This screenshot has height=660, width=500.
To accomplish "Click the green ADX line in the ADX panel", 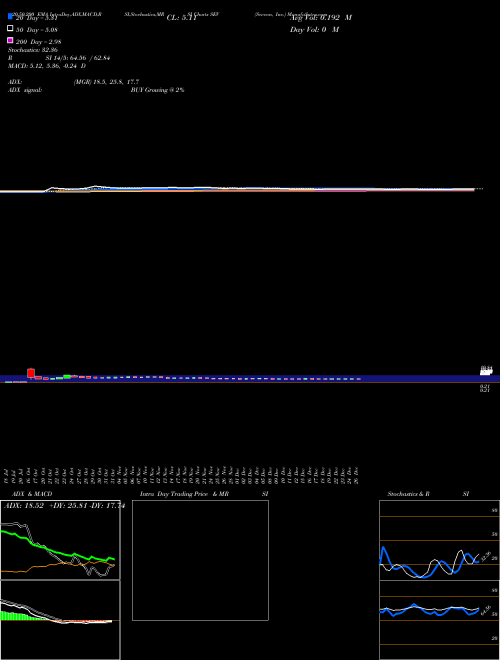I will (51, 550).
